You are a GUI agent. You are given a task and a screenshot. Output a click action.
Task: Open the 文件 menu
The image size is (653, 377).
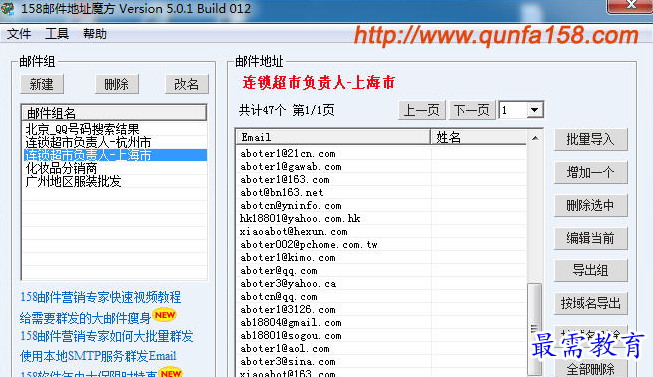click(x=19, y=34)
